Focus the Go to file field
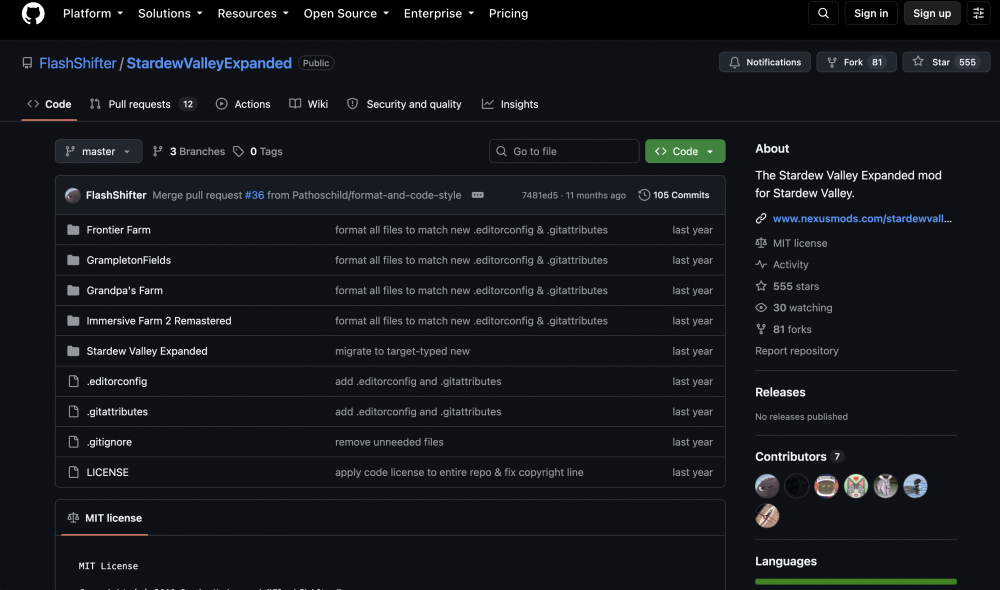The width and height of the screenshot is (1000, 590). (x=564, y=151)
